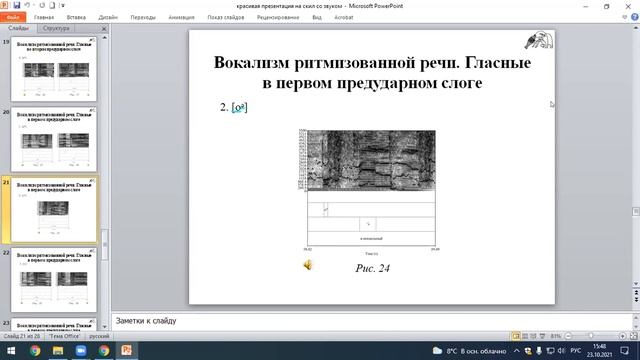Select slide 20 thumbnail
This screenshot has width=640, height=360.
coord(53,139)
